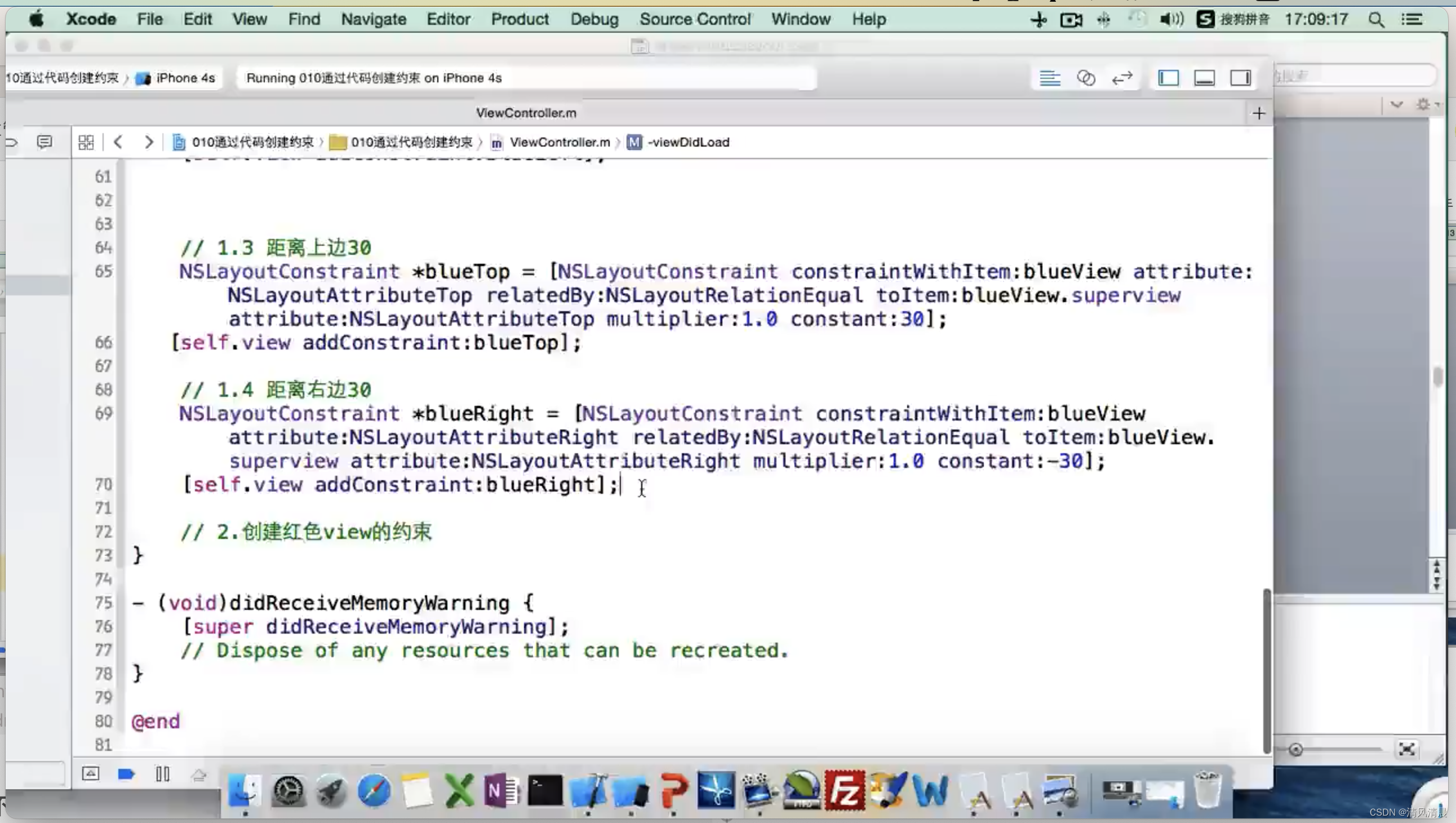Screen dimensions: 1456x823
Task: Select the Navigate menu item
Action: (372, 19)
